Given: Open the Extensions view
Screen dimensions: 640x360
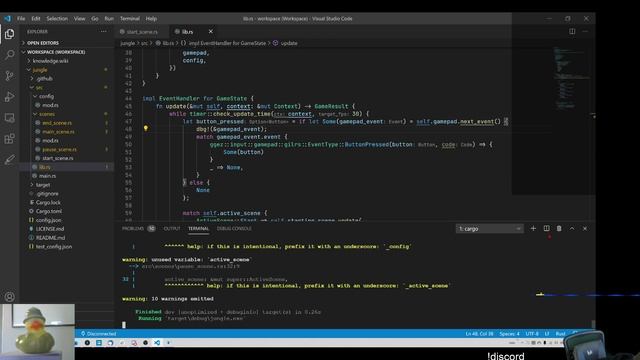Looking at the screenshot, I should (9, 139).
